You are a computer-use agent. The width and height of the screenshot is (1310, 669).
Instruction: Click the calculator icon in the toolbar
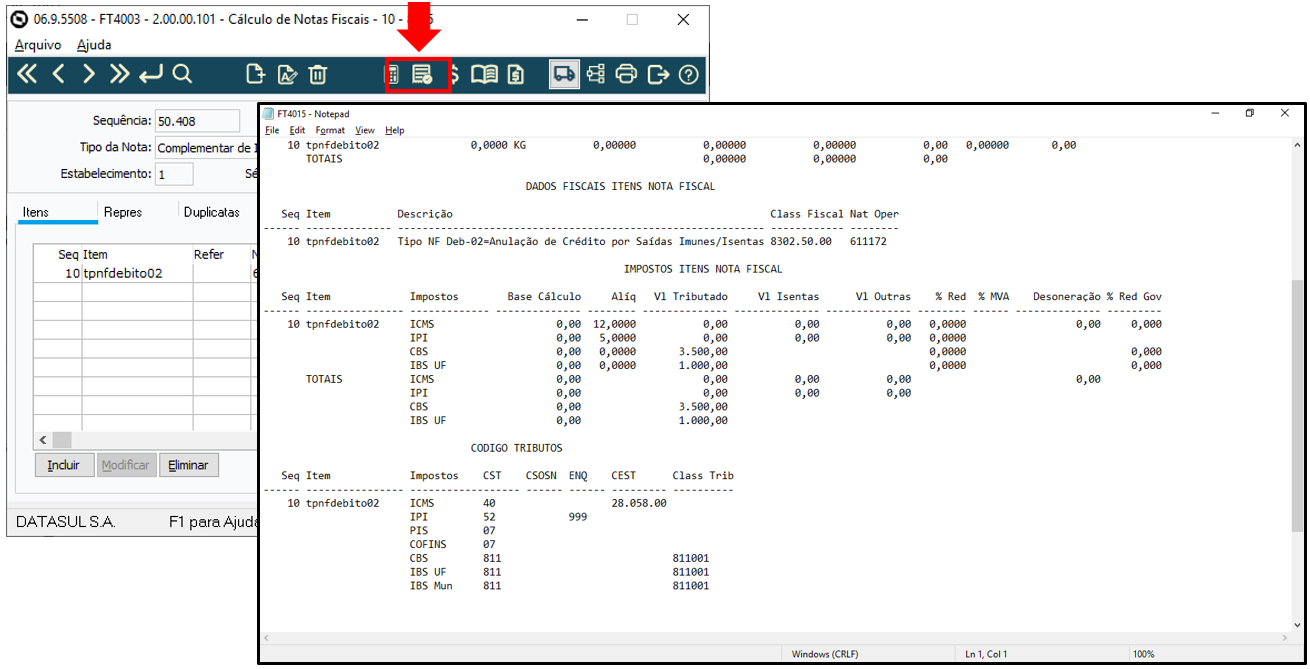coord(394,74)
